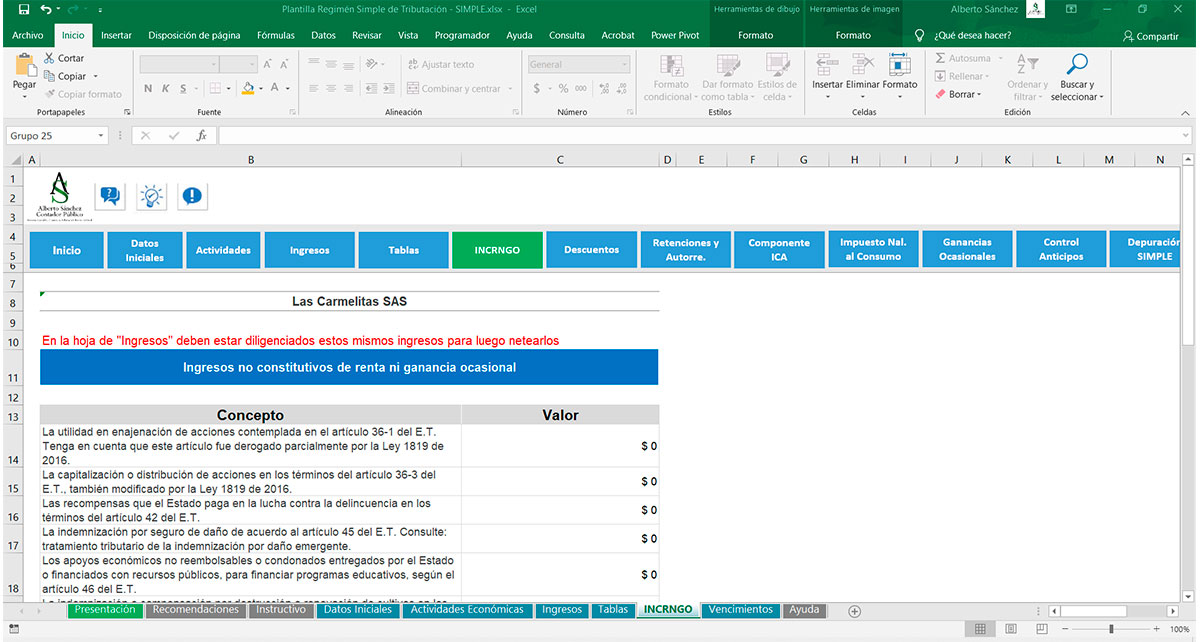The width and height of the screenshot is (1200, 642).
Task: Click the Pegar clipboard icon
Action: (x=24, y=66)
